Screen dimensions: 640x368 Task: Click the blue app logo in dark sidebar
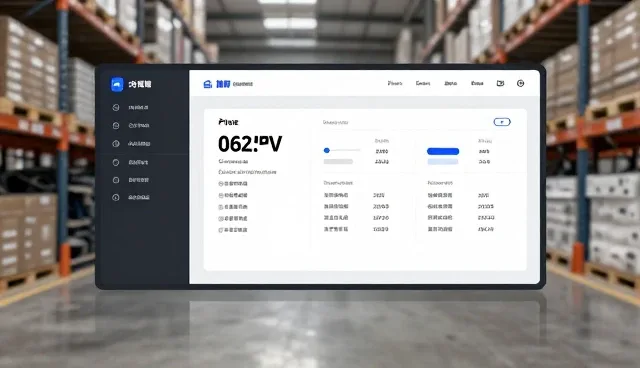117,84
